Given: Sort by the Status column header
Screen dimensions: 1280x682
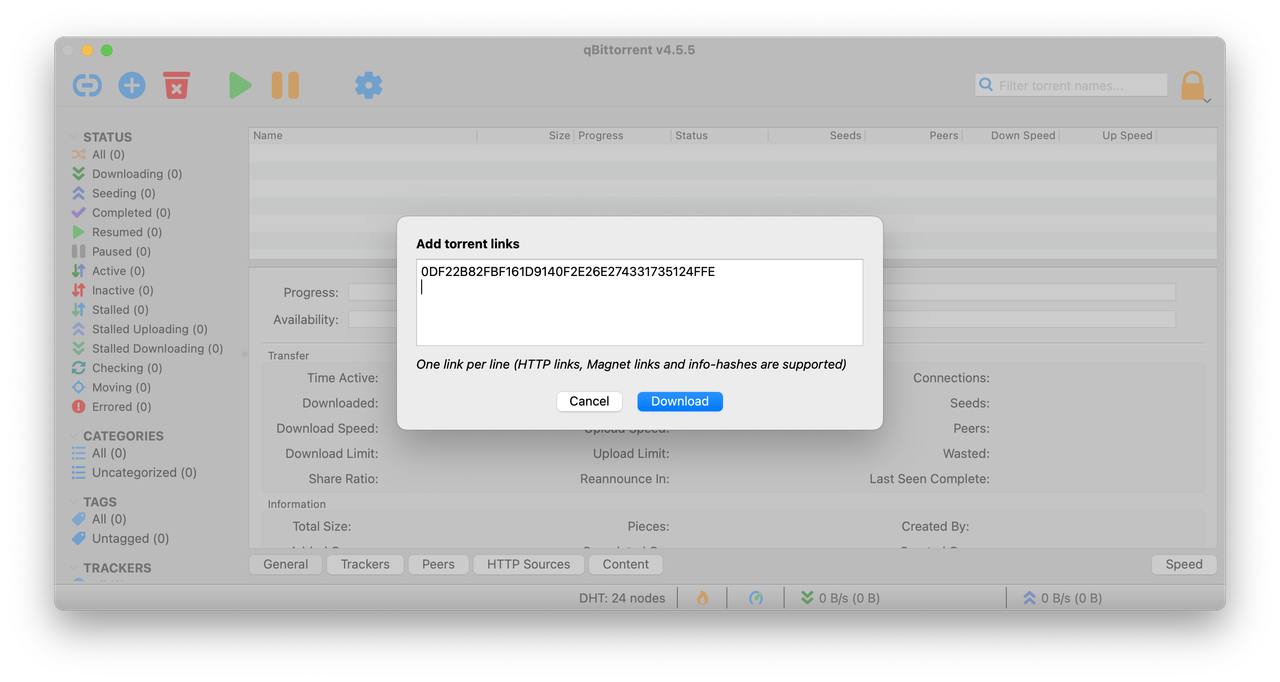Looking at the screenshot, I should pos(719,136).
